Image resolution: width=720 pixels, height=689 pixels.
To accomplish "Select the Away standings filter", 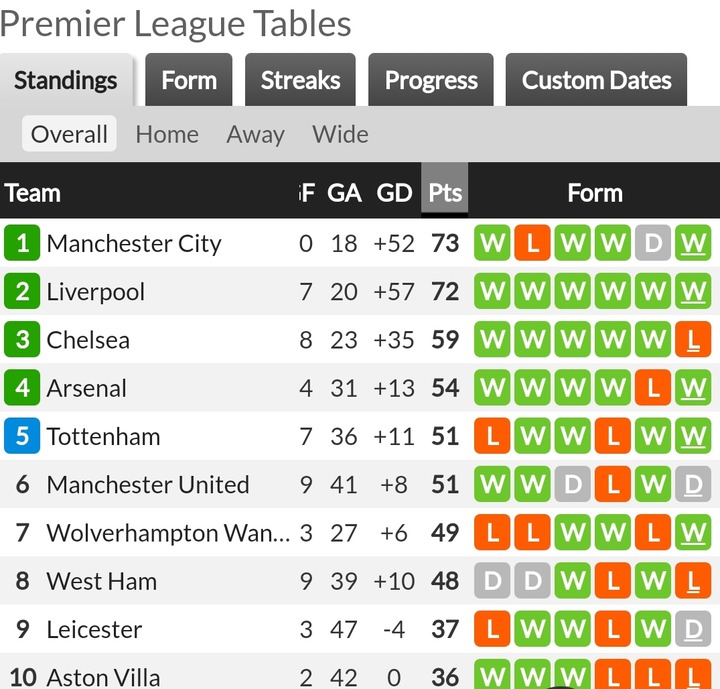I will pyautogui.click(x=255, y=134).
